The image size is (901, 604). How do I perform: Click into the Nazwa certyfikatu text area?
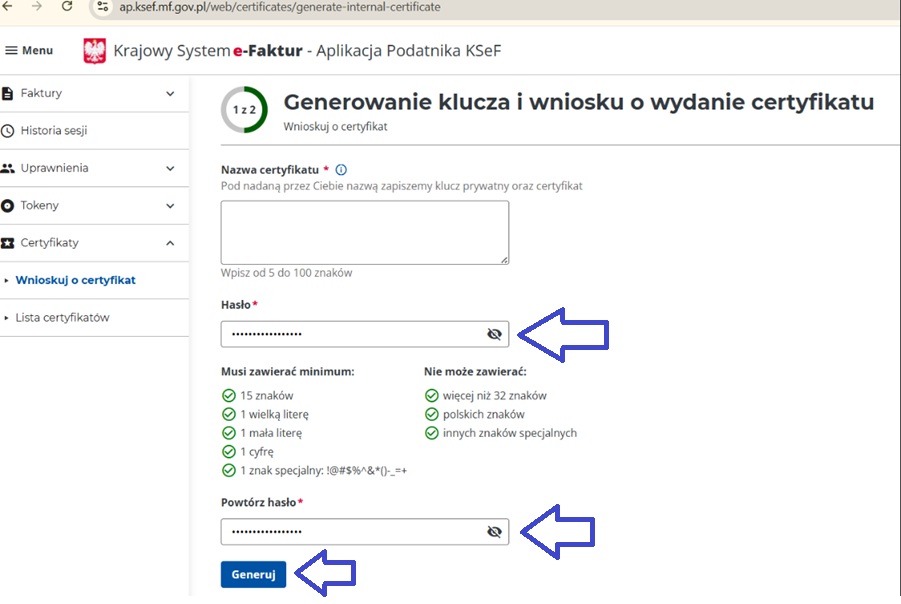coord(364,232)
